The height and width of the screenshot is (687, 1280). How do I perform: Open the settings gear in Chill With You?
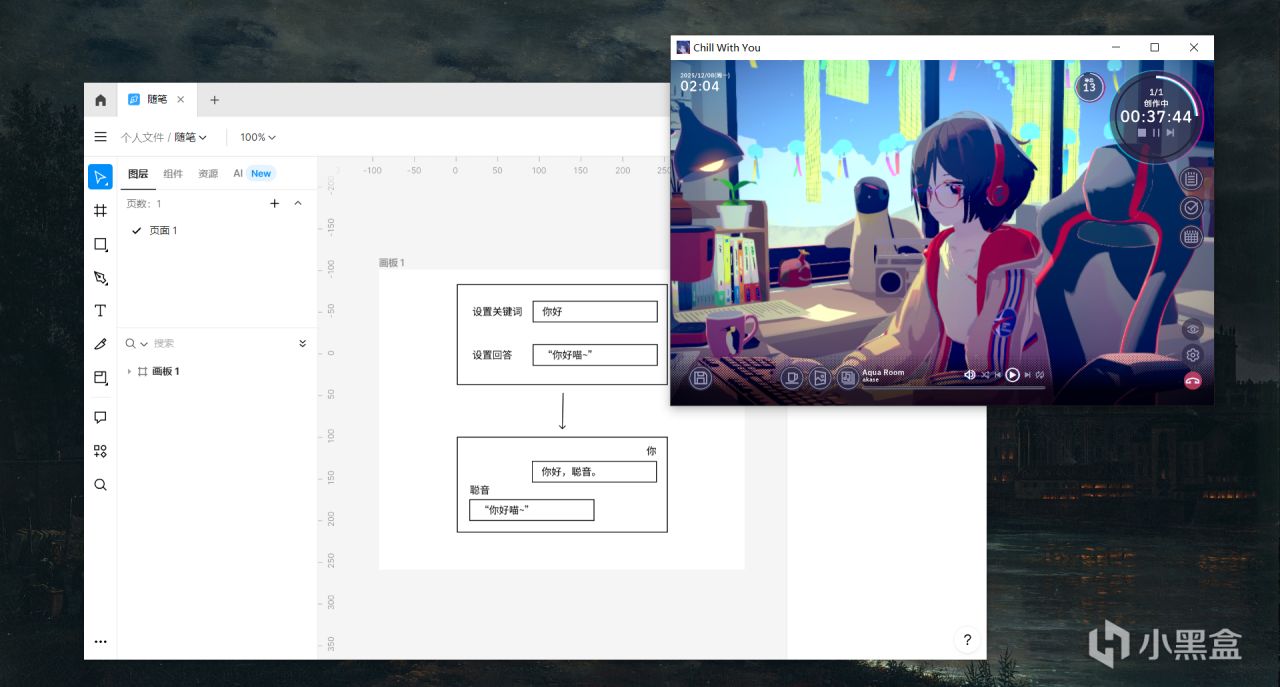(1192, 355)
